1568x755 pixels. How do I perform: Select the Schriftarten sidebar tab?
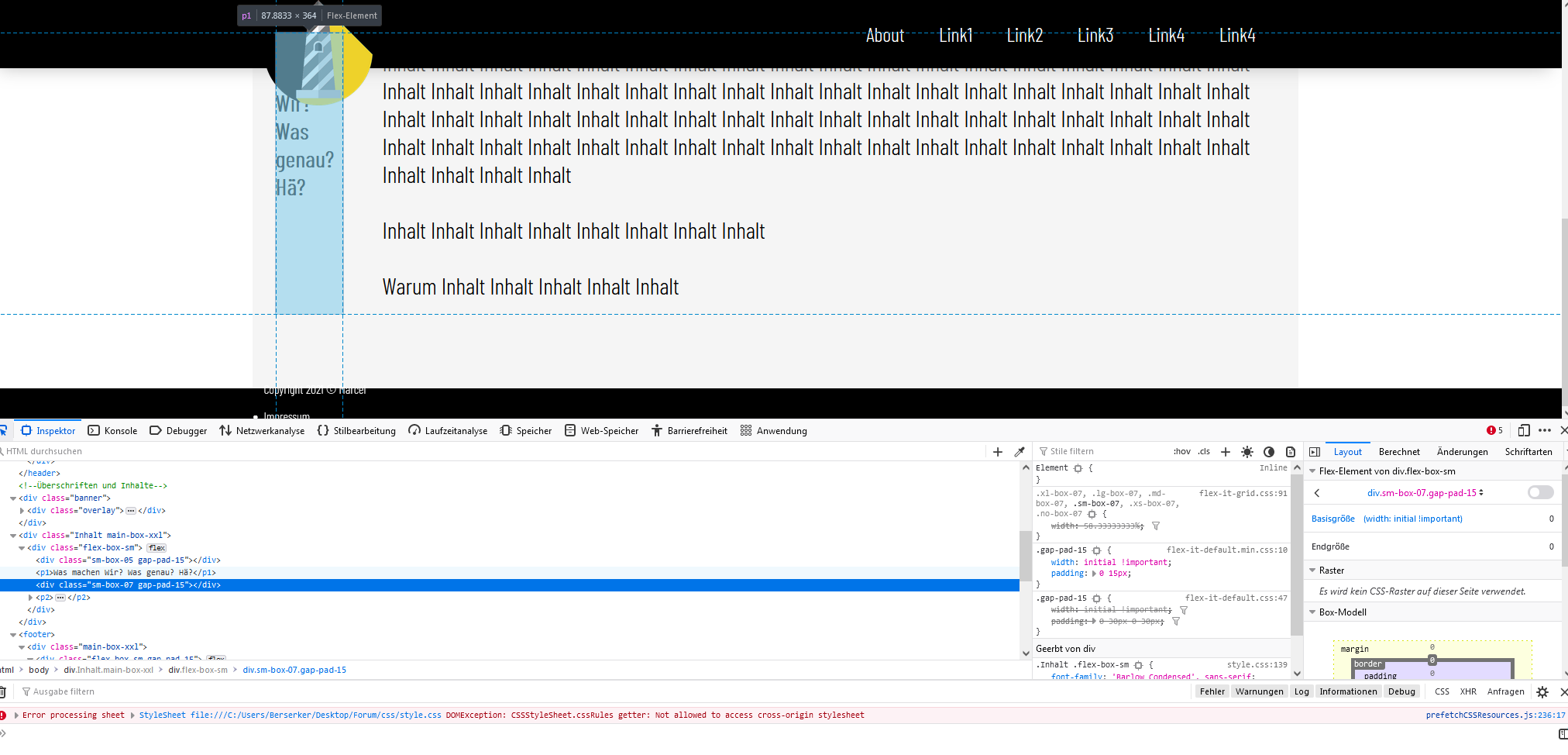(x=1528, y=452)
